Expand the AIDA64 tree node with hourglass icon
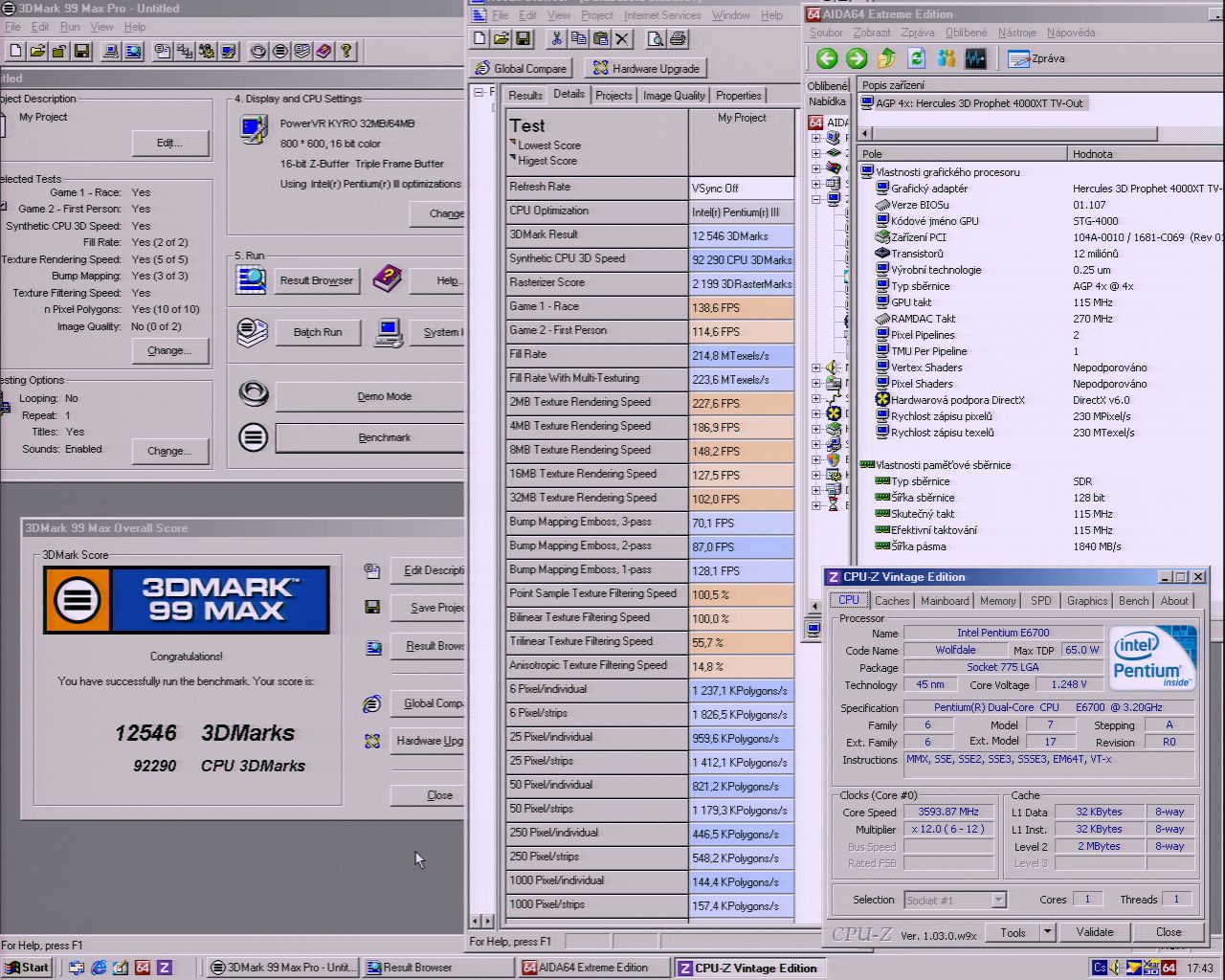This screenshot has width=1225, height=980. coord(816,505)
